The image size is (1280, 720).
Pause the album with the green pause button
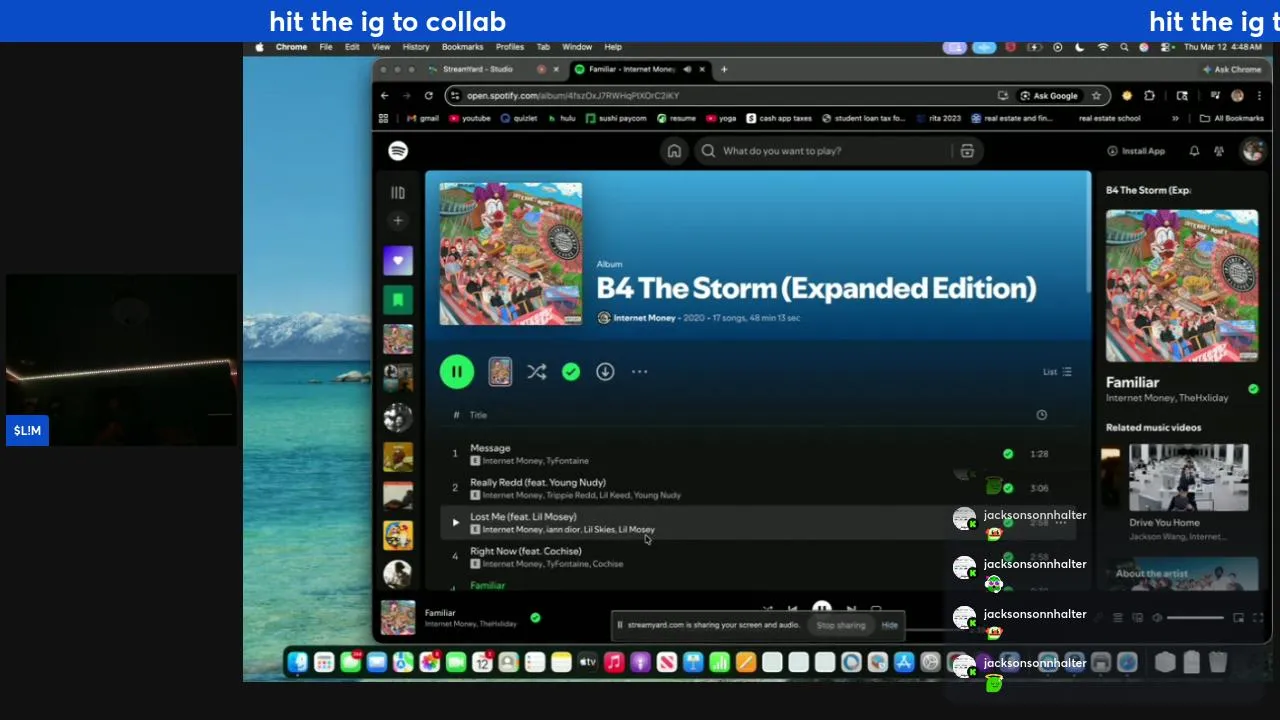456,372
